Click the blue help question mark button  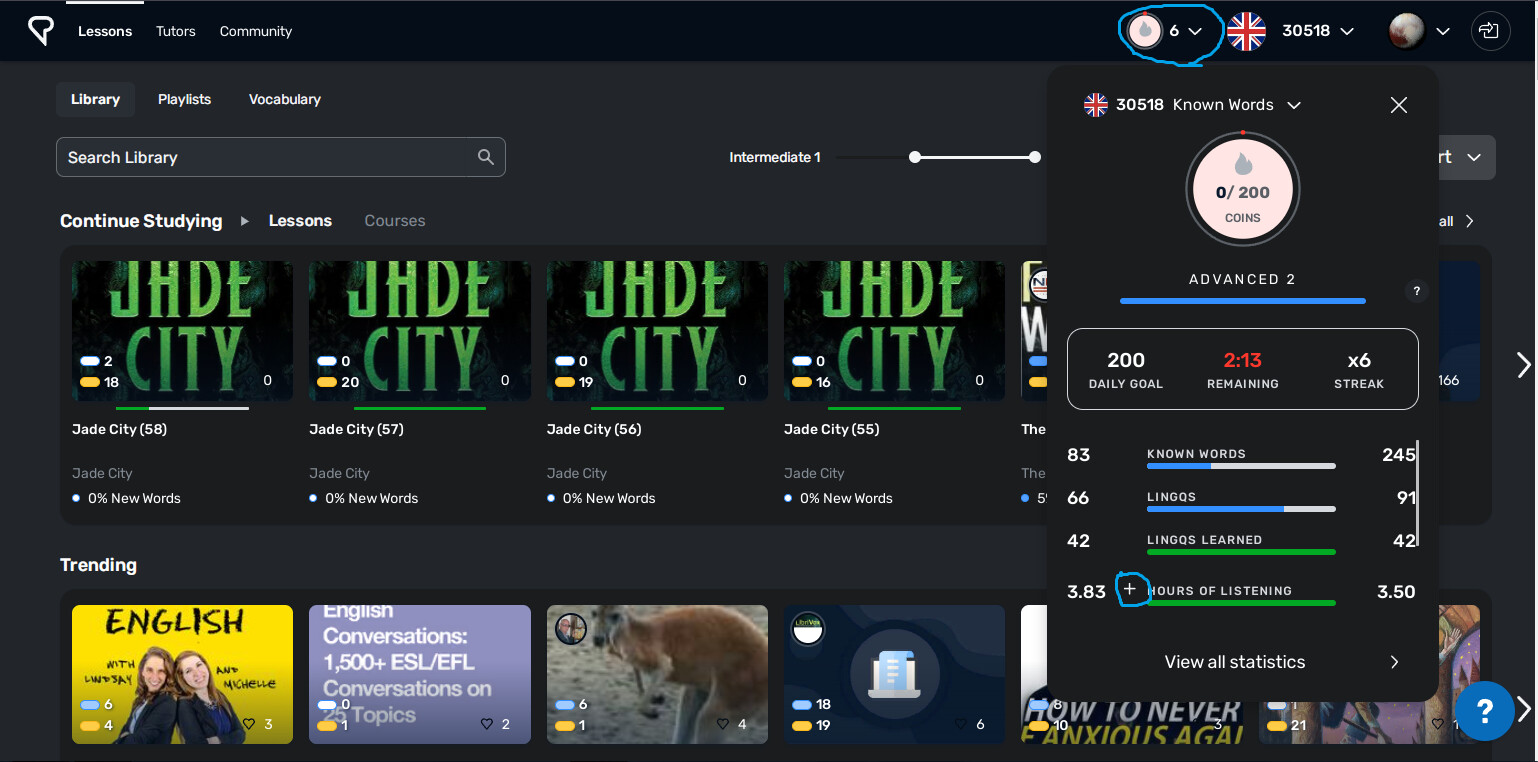coord(1484,711)
